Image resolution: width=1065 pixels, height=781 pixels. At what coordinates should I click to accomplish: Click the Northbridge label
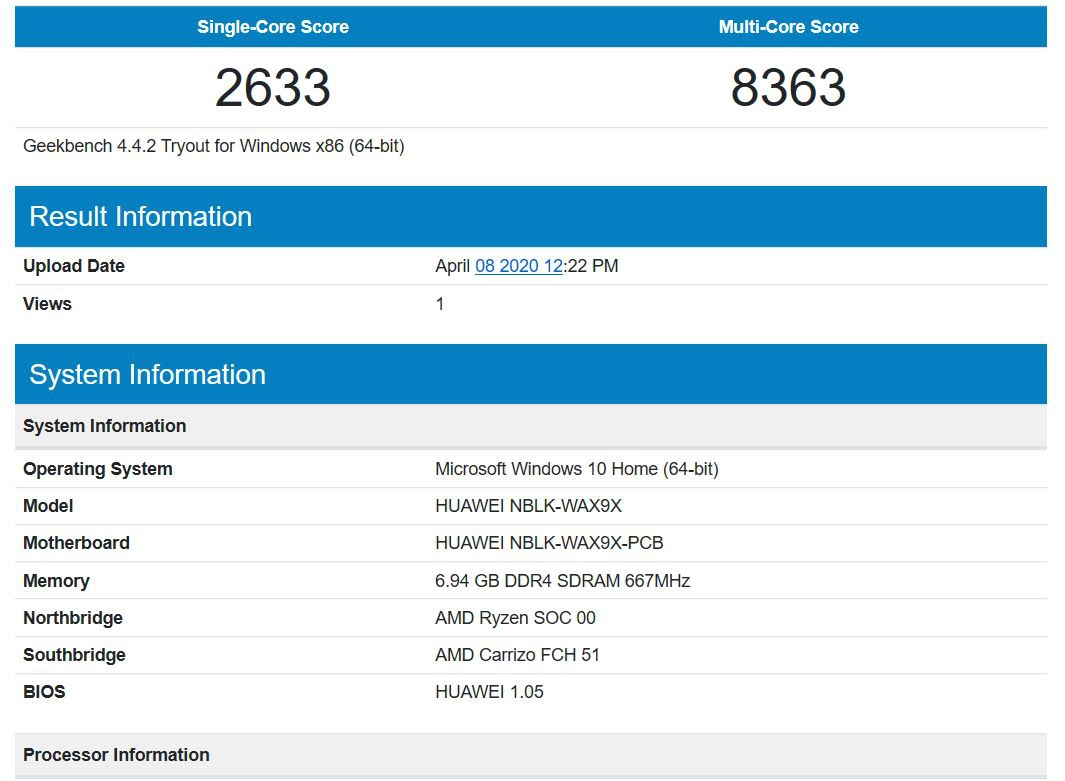pyautogui.click(x=73, y=618)
